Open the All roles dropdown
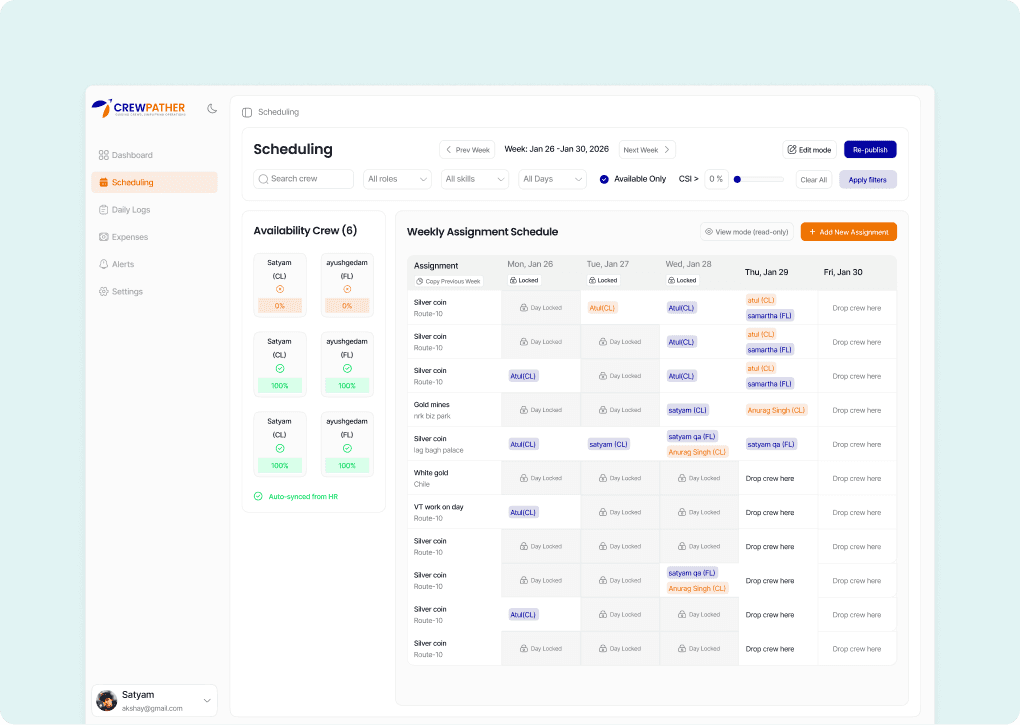 click(397, 179)
